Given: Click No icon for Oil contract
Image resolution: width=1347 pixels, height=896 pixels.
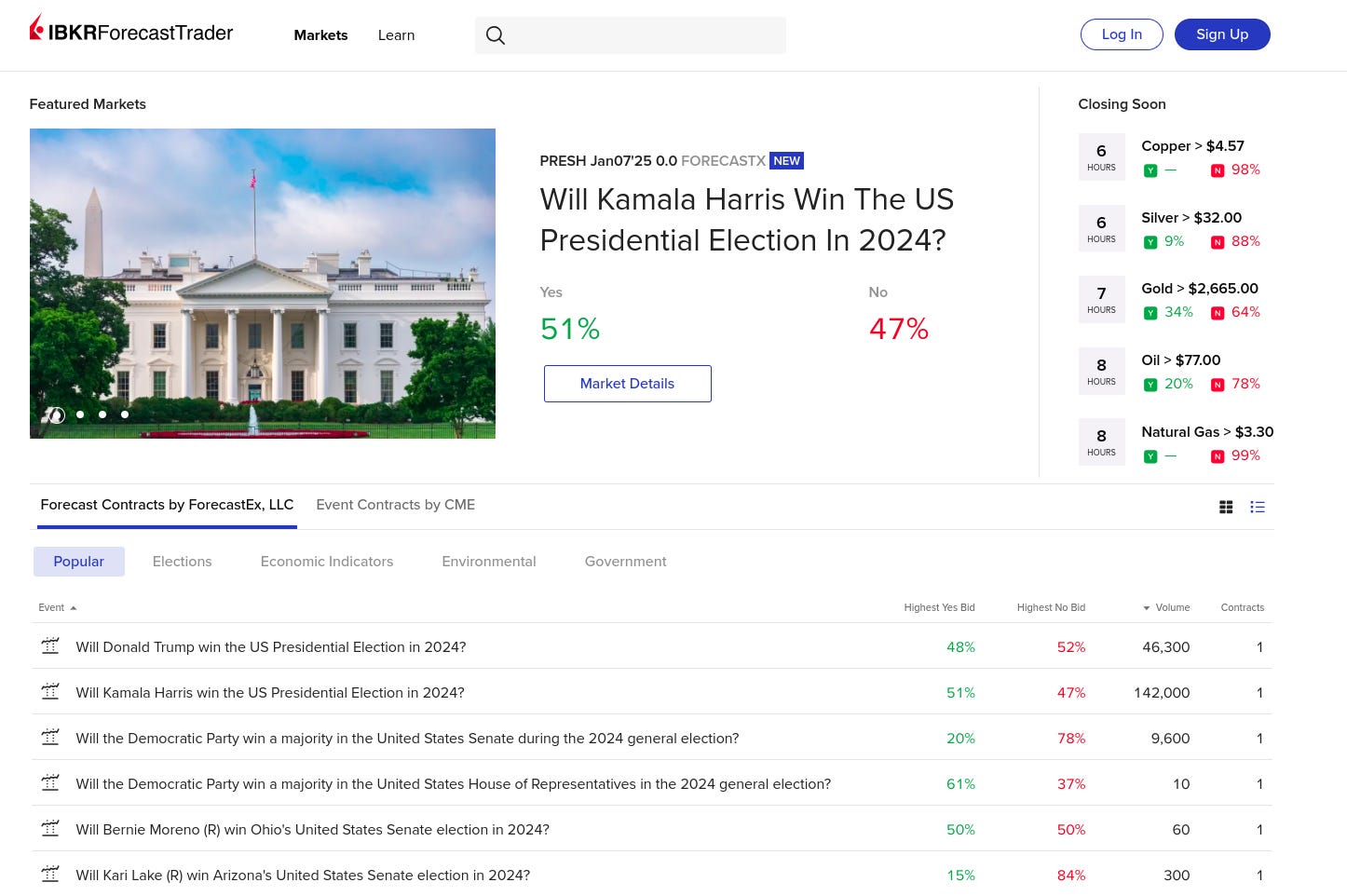Looking at the screenshot, I should tap(1218, 385).
